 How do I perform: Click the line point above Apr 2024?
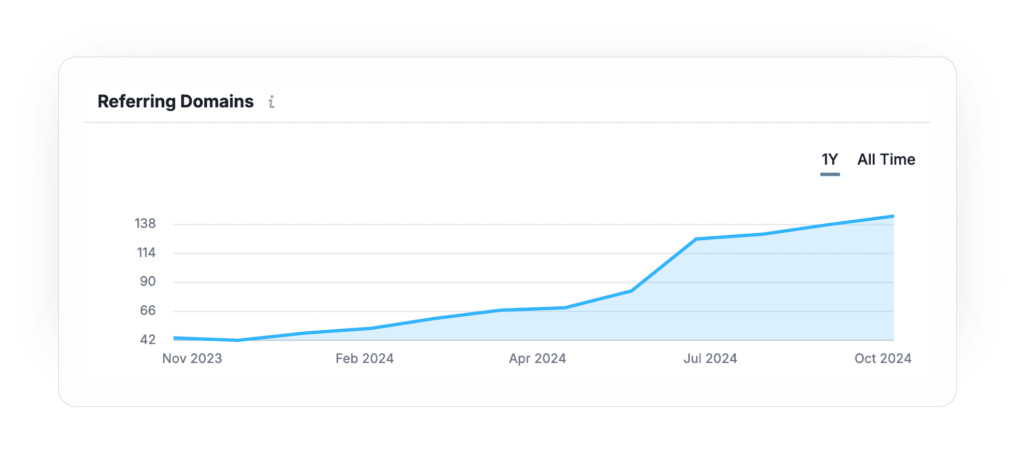click(x=566, y=307)
